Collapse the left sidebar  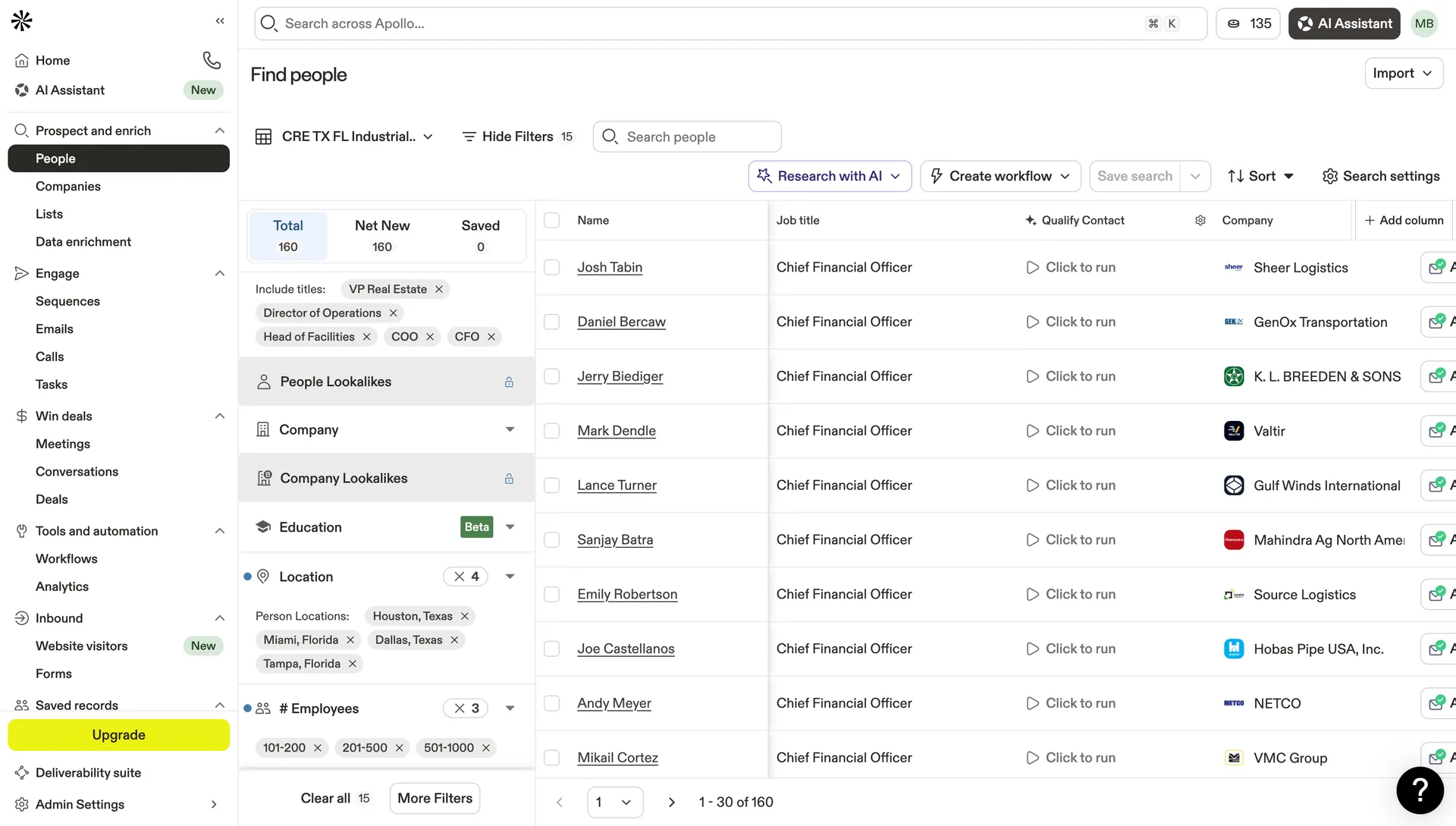pyautogui.click(x=220, y=21)
